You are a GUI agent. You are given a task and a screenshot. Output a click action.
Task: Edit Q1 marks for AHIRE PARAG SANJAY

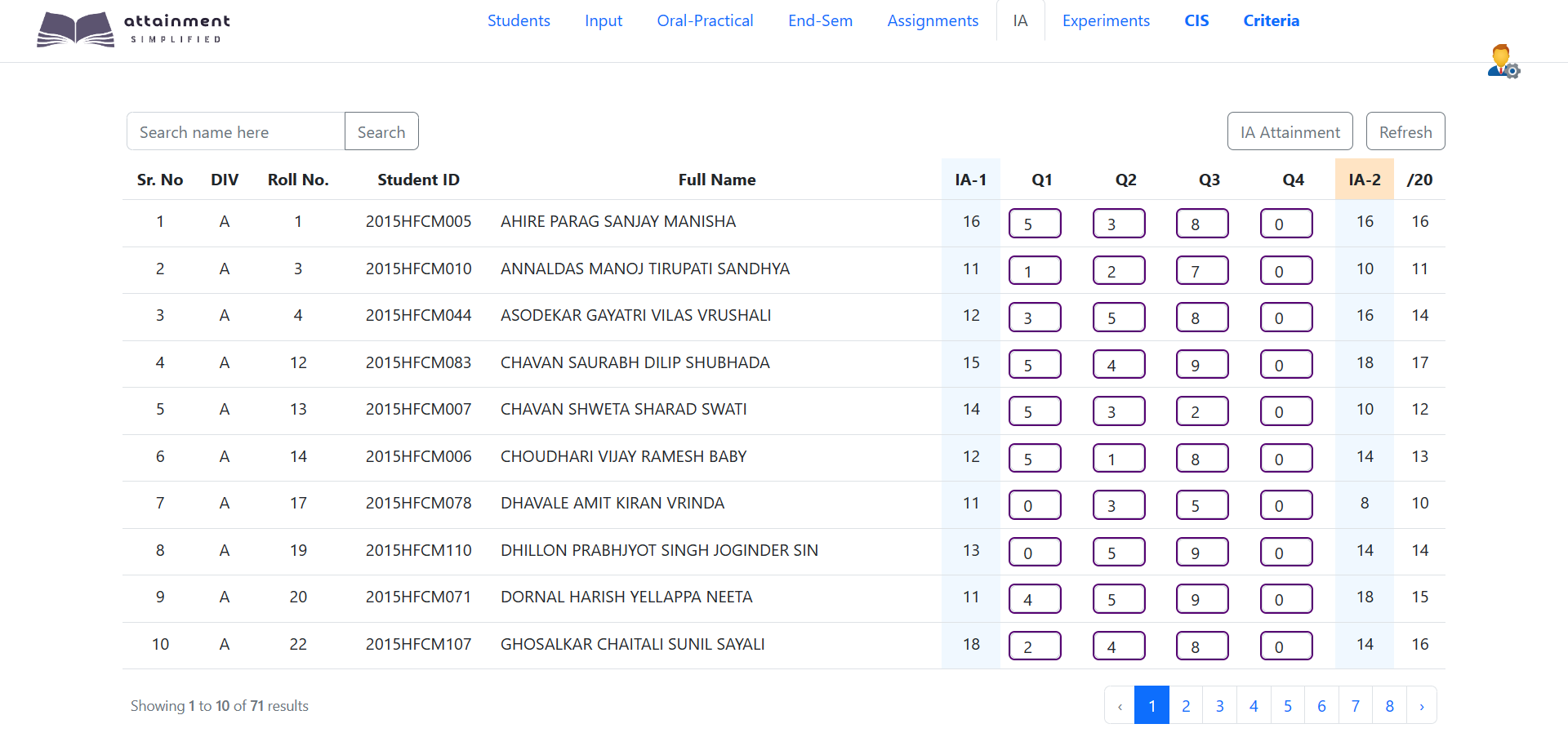point(1035,223)
